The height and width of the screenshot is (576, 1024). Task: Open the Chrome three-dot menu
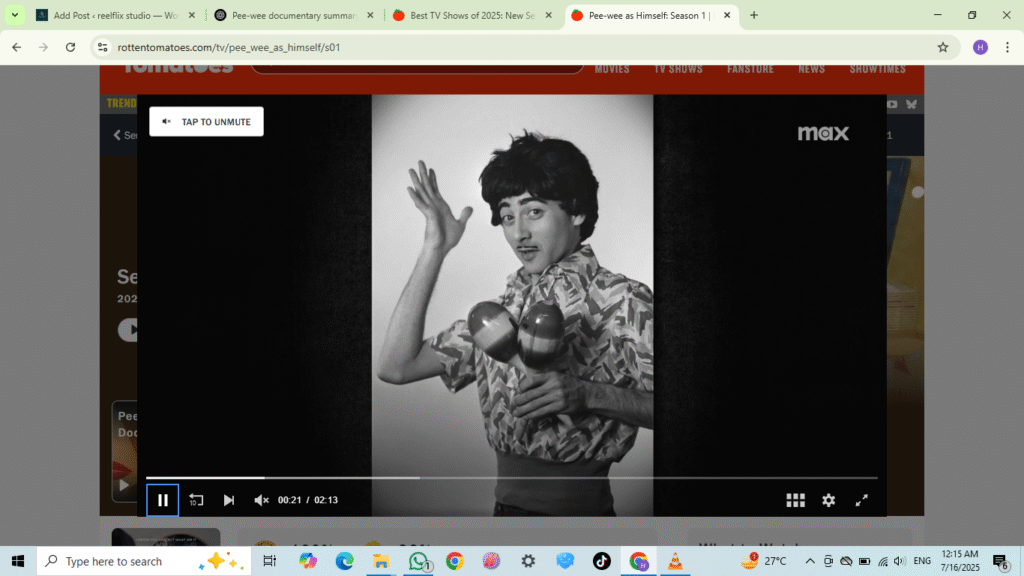1007,47
